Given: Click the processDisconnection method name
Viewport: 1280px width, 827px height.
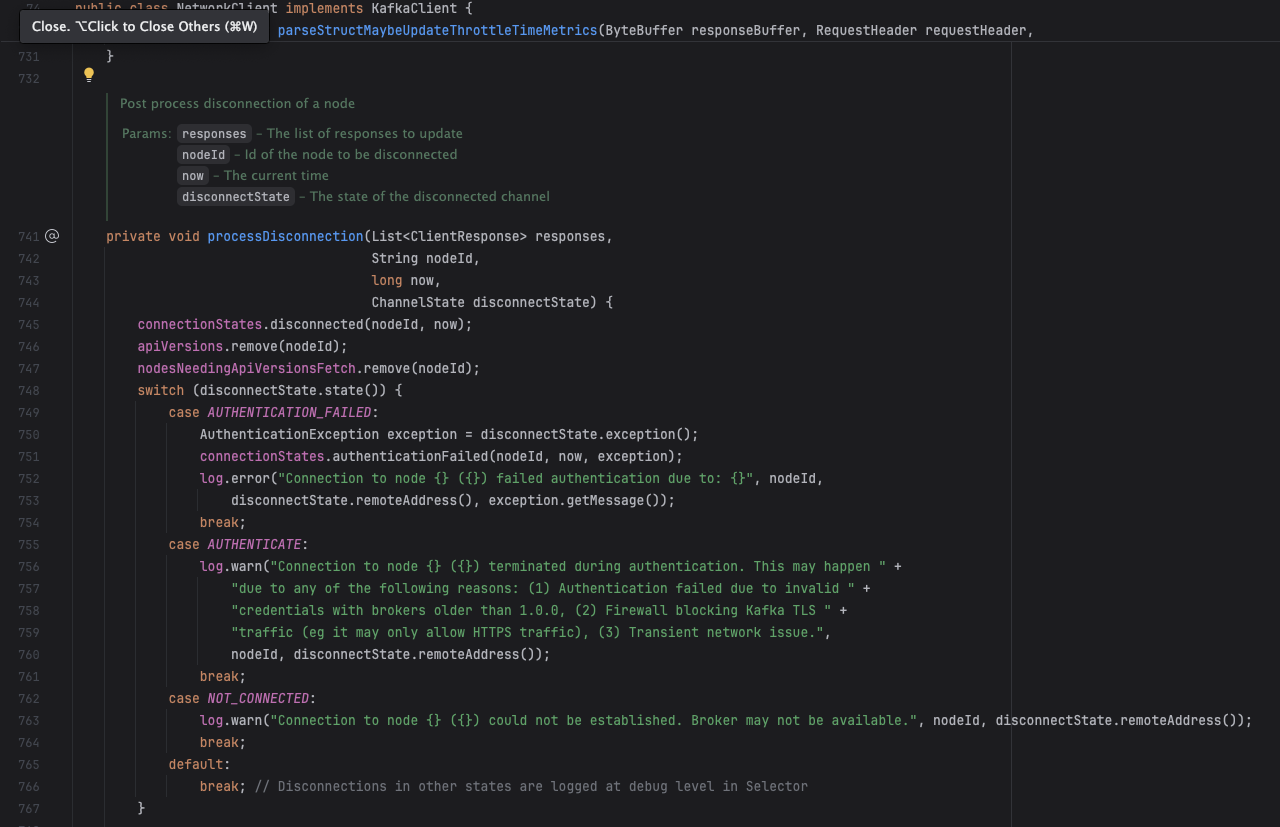Looking at the screenshot, I should (x=285, y=236).
